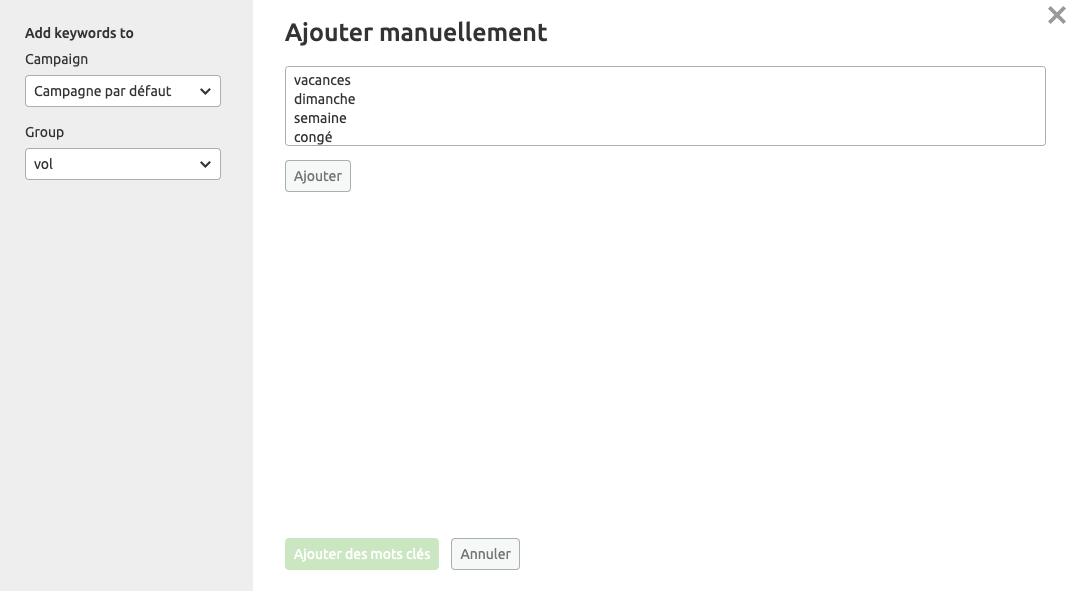Screen dimensions: 1068x591
Task: Click the chevron on the Campaign selector
Action: (x=206, y=91)
